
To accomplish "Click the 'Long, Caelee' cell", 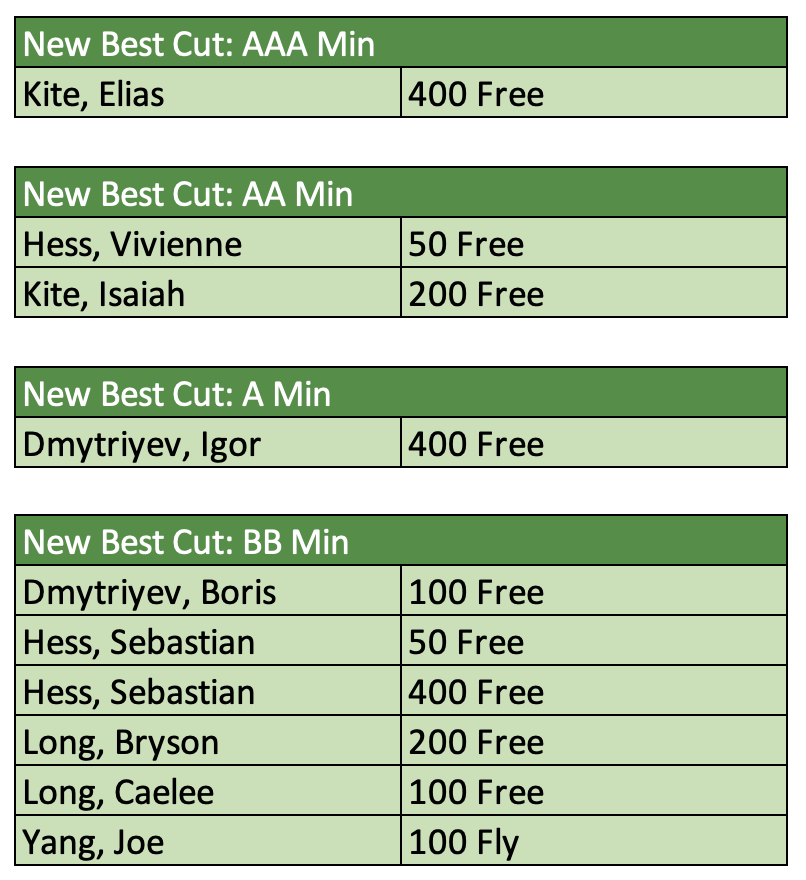I will (x=119, y=792).
